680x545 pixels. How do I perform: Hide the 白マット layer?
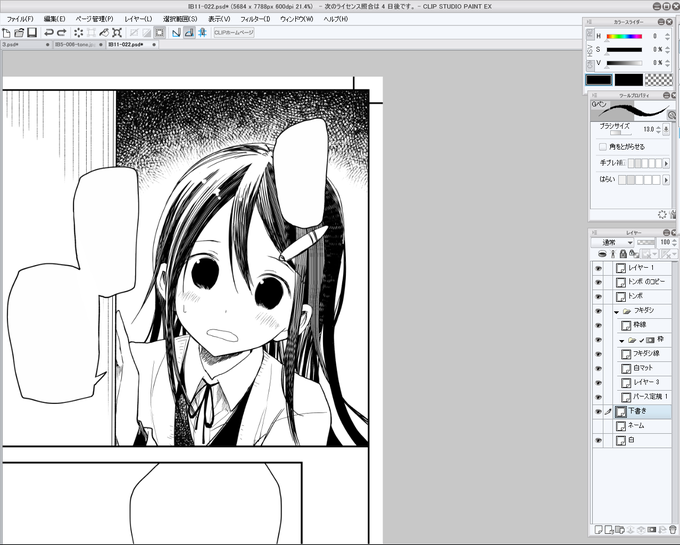pyautogui.click(x=599, y=369)
